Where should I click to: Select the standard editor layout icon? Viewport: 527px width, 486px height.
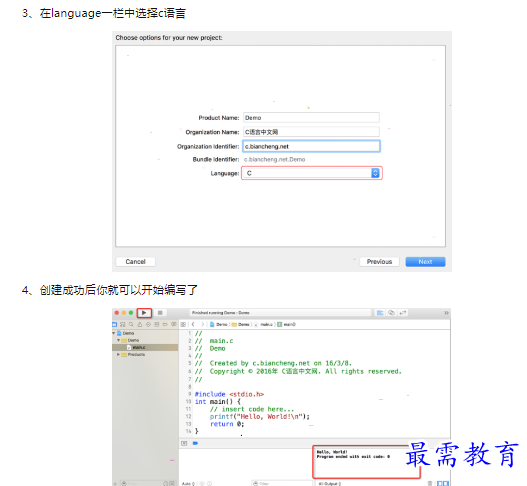click(380, 313)
